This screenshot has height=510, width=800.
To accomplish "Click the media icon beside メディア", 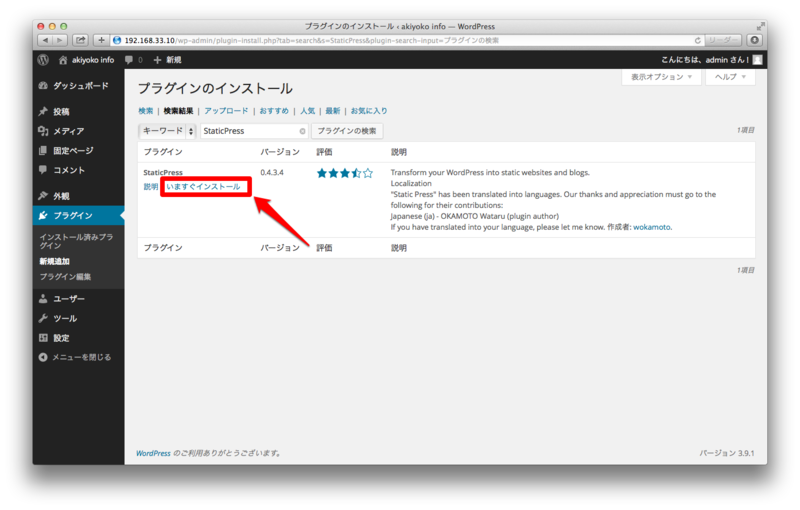I will click(43, 131).
